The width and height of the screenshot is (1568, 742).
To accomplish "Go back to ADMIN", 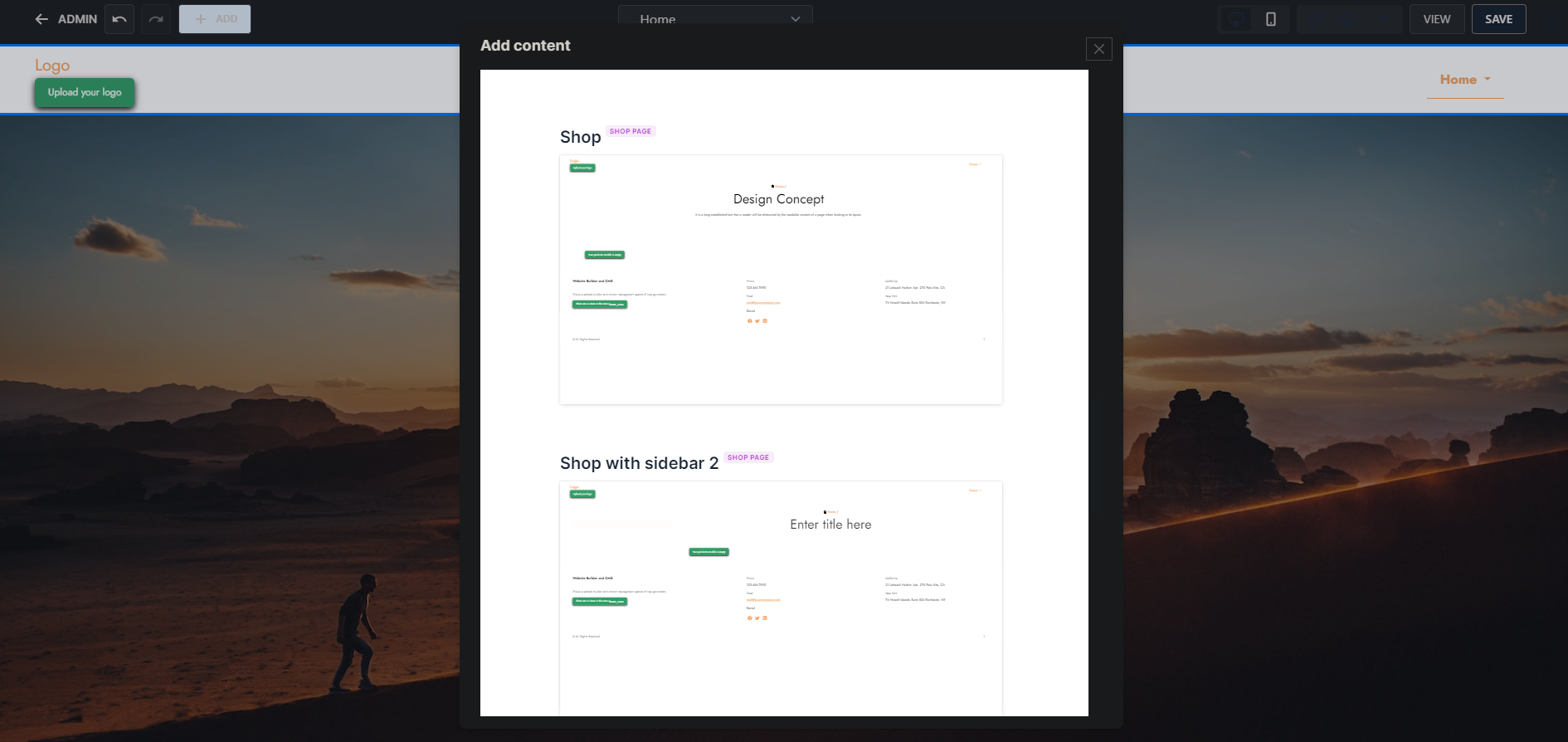I will [66, 19].
